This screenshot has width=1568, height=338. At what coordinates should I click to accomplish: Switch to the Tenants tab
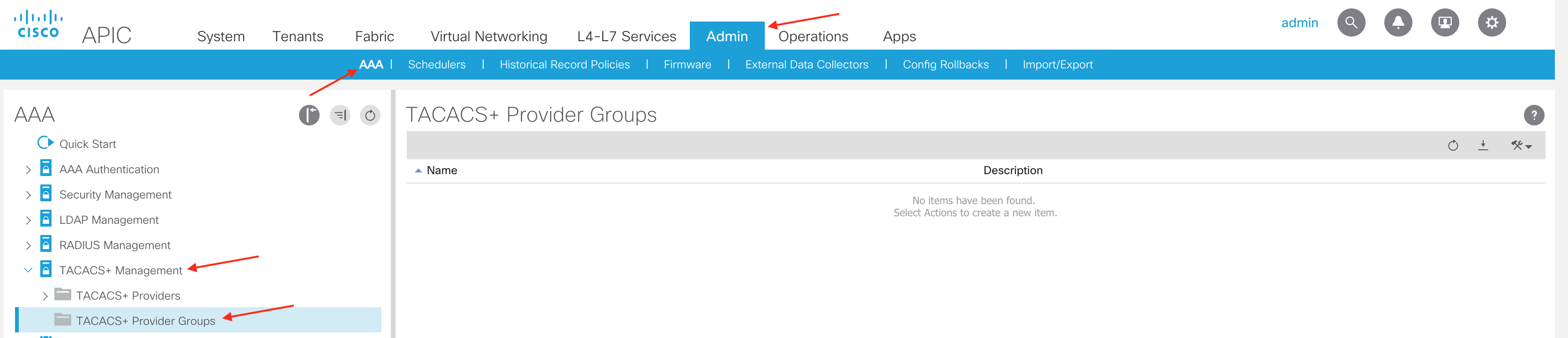tap(298, 37)
